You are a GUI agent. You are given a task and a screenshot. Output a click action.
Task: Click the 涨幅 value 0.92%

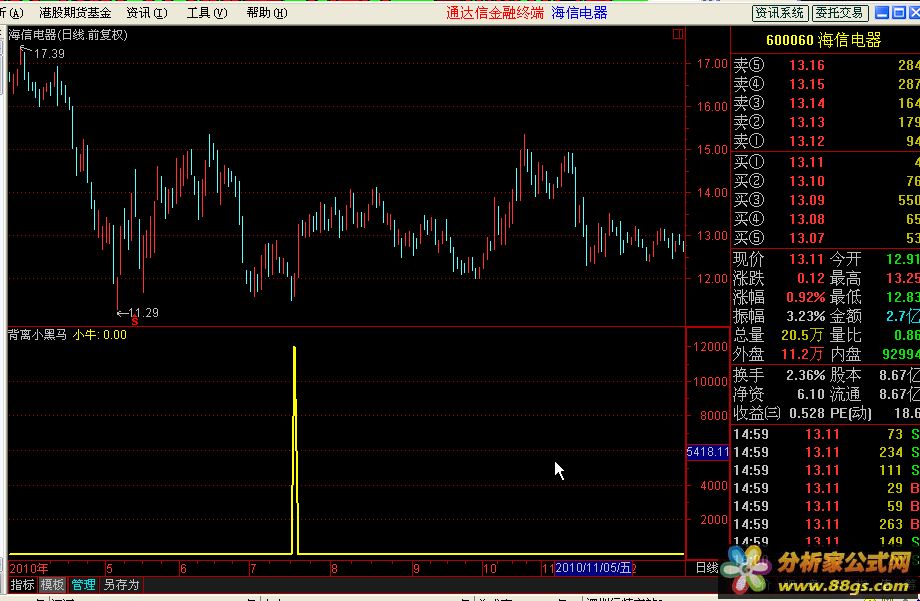coord(806,297)
